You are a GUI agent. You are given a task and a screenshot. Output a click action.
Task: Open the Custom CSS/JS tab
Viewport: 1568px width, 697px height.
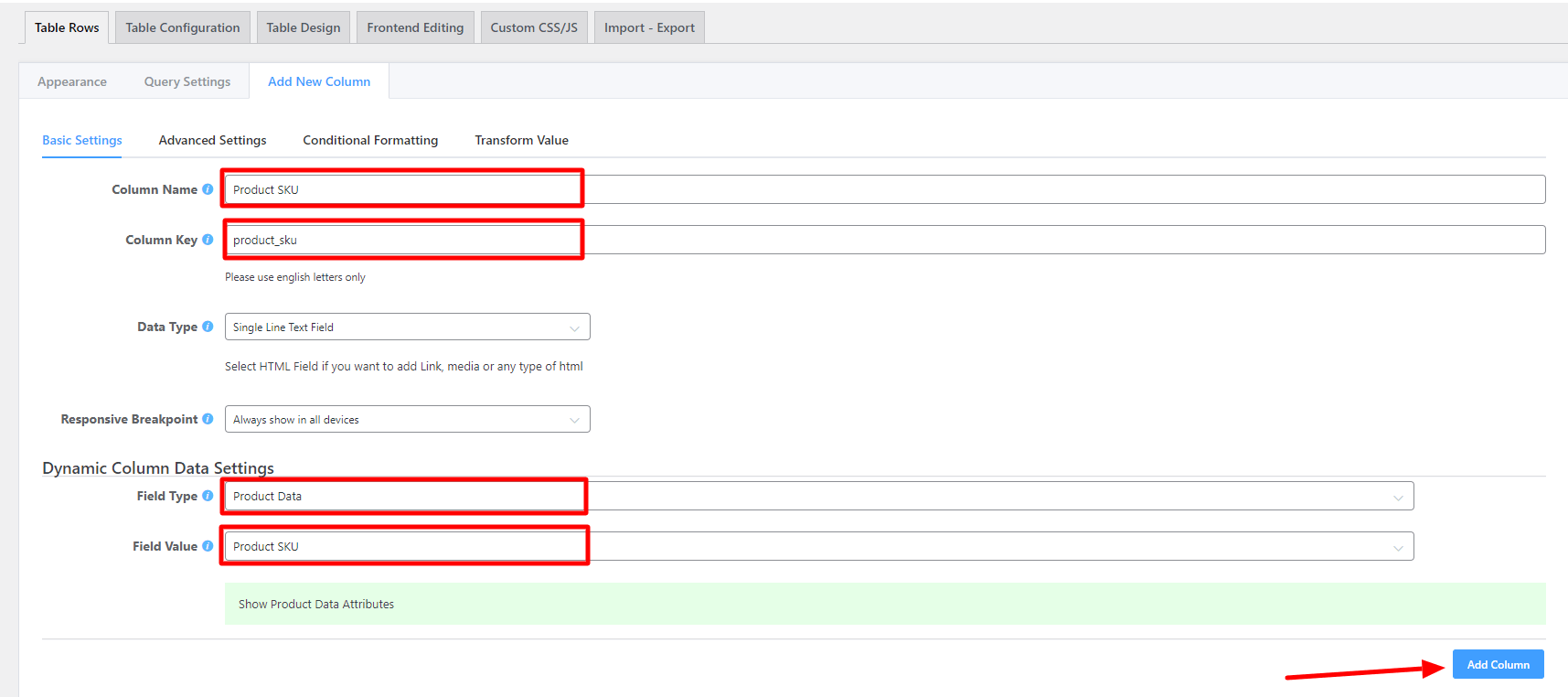point(534,27)
